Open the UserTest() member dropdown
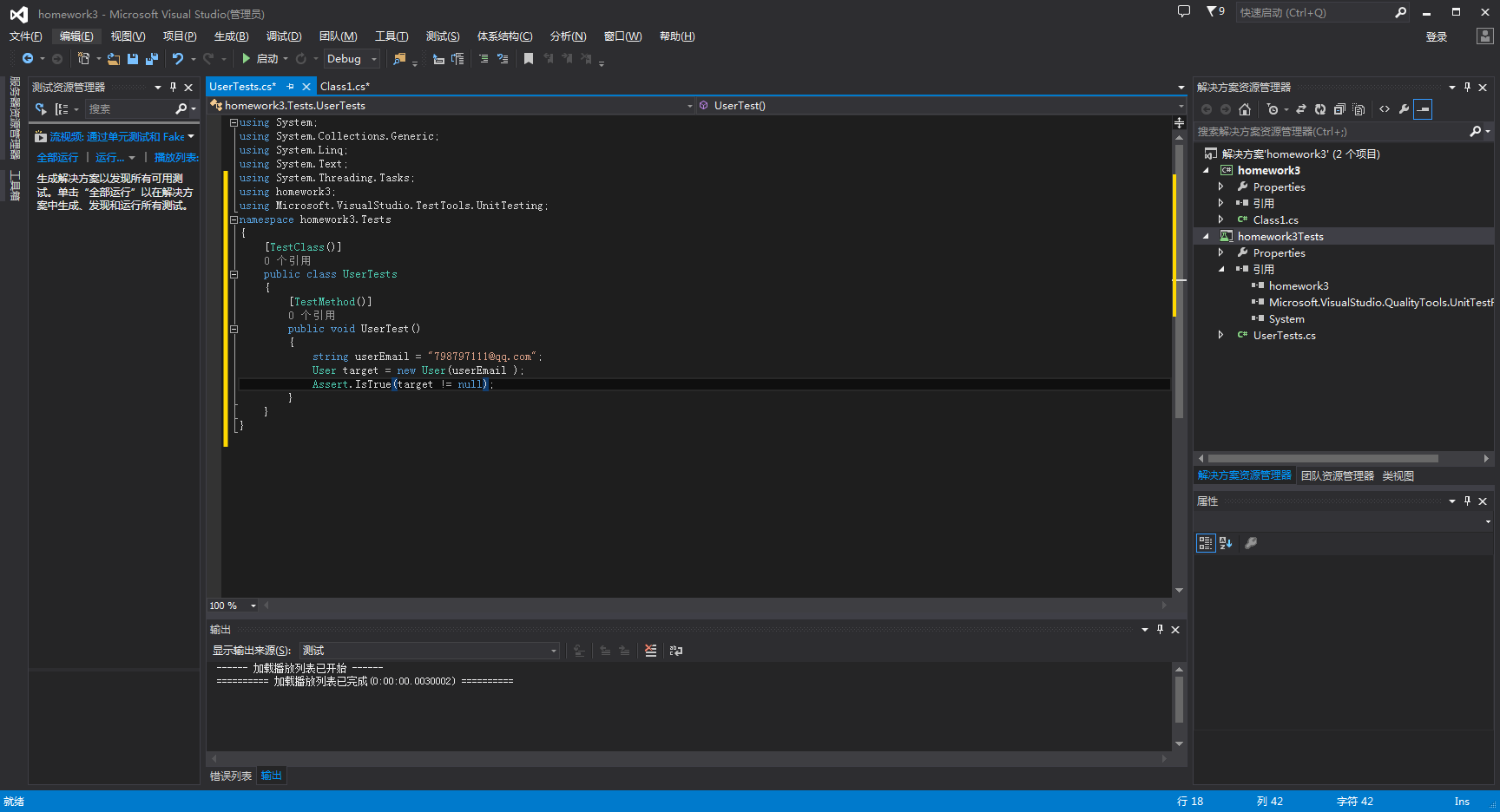The width and height of the screenshot is (1500, 812). tap(941, 106)
